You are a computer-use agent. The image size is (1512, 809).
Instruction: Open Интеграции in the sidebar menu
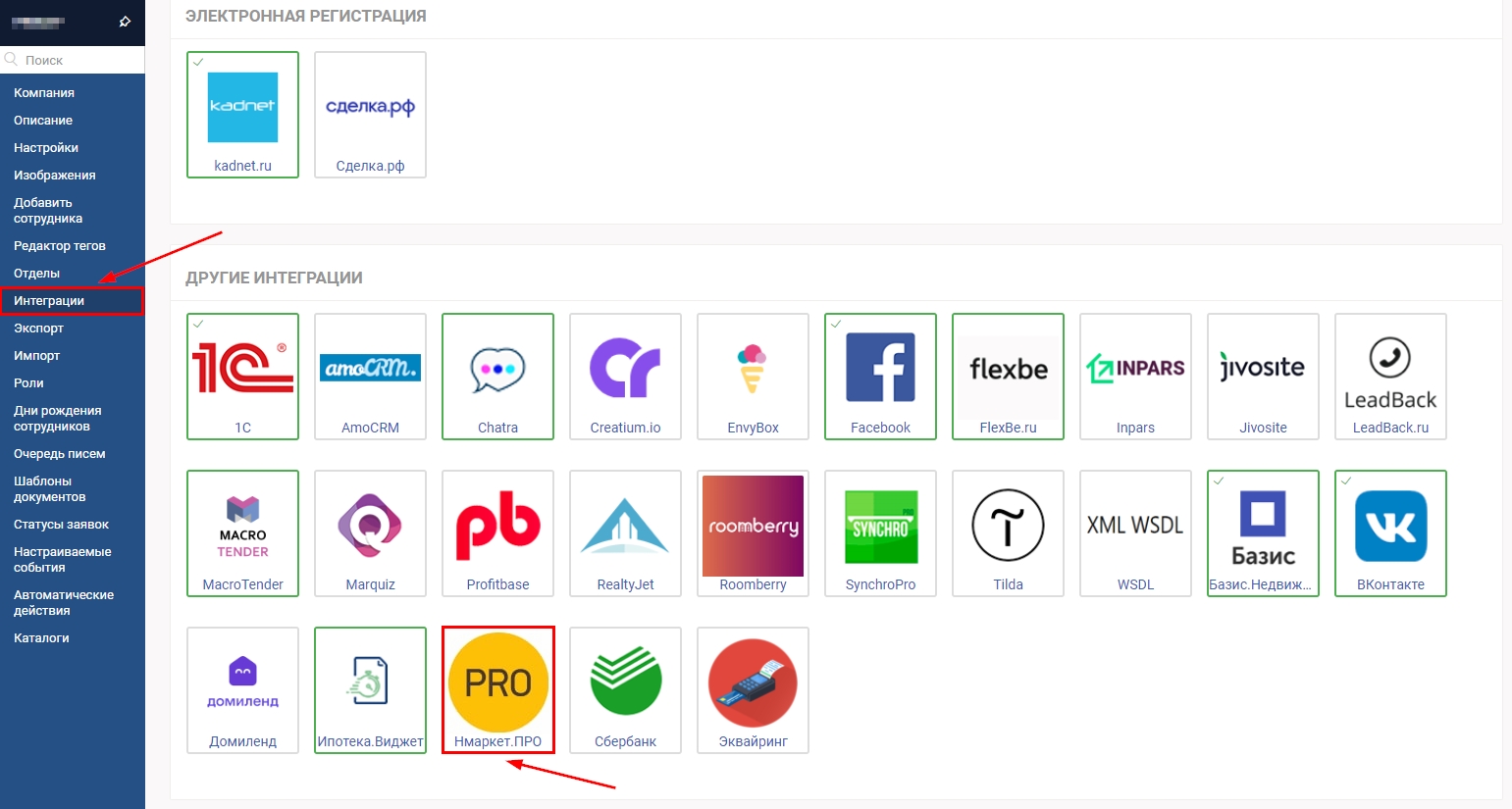(49, 301)
